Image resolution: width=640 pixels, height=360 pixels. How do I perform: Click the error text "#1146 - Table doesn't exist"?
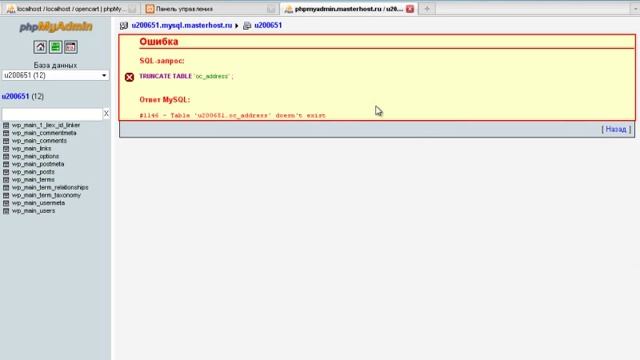[x=233, y=116]
